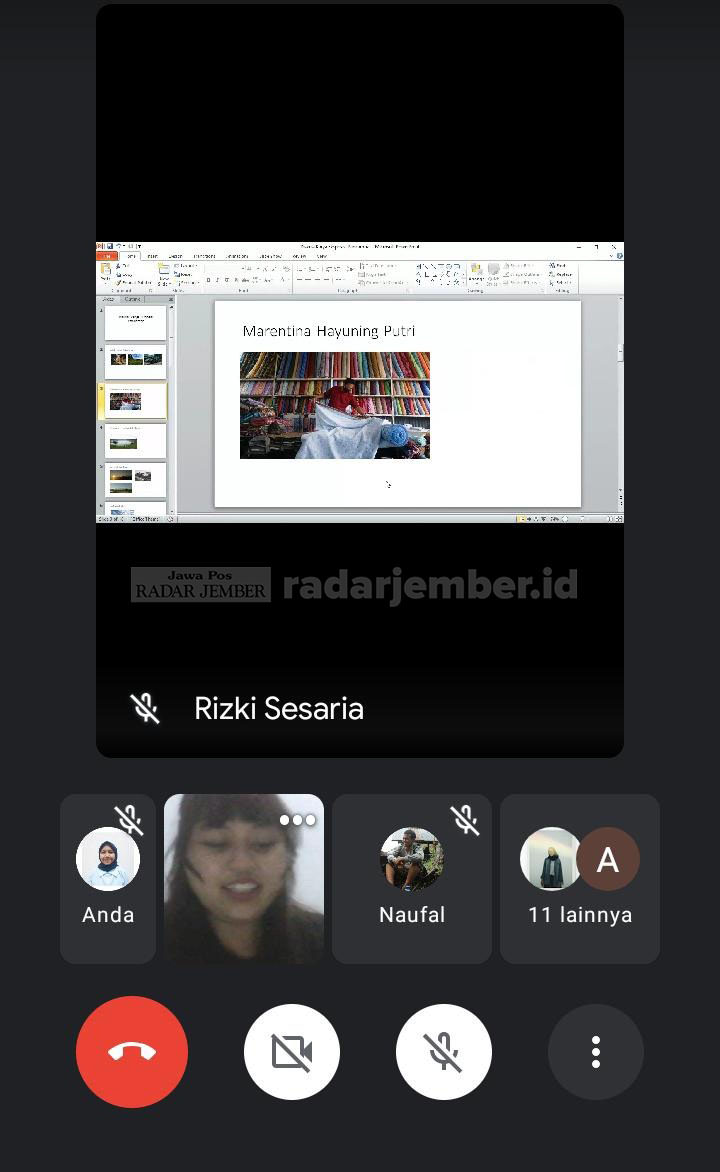
Task: Tap the muted mic icon beside Rizki Sesaria
Action: point(145,708)
